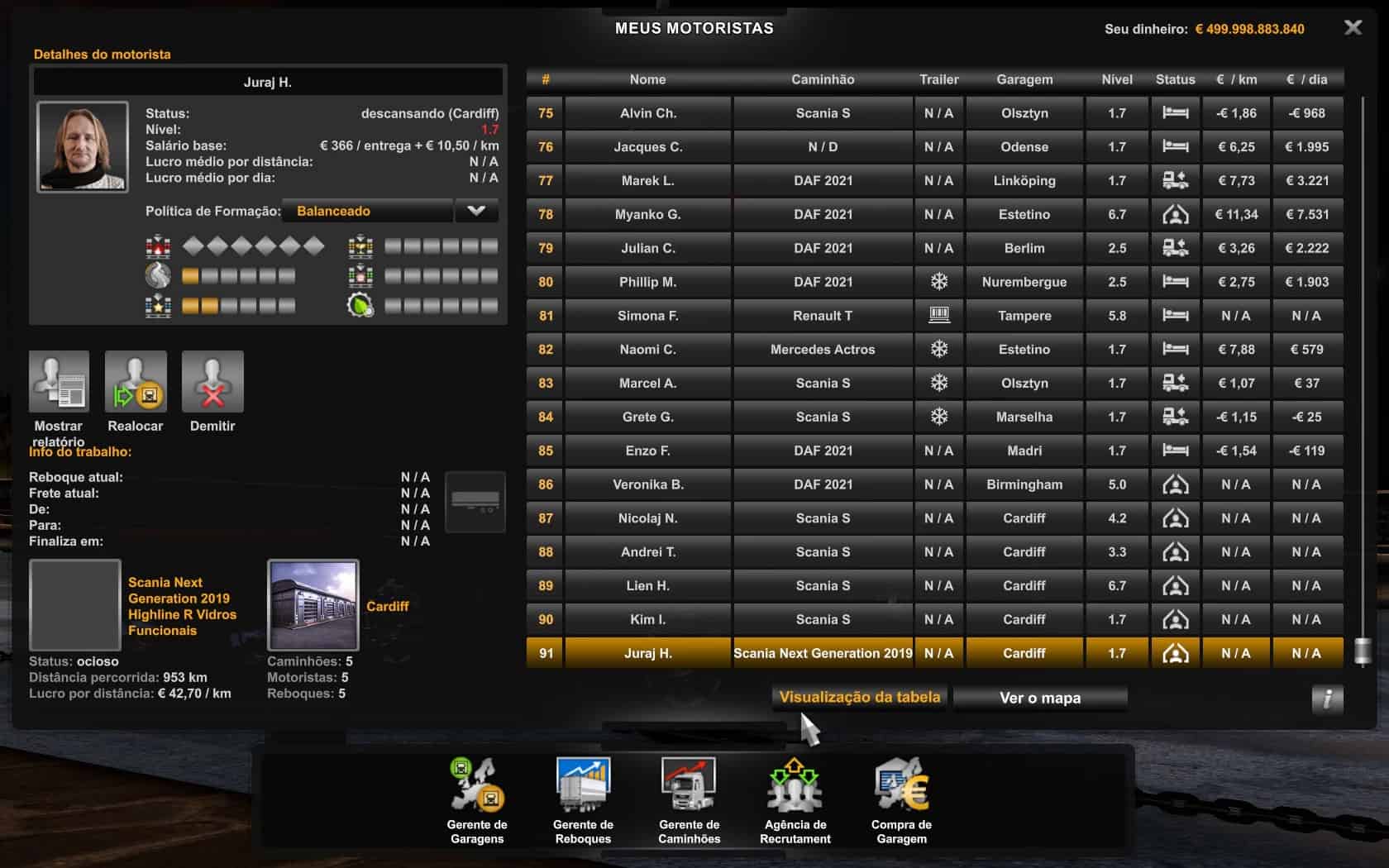1389x868 pixels.
Task: Sort table by Nível column header
Action: pyautogui.click(x=1117, y=79)
